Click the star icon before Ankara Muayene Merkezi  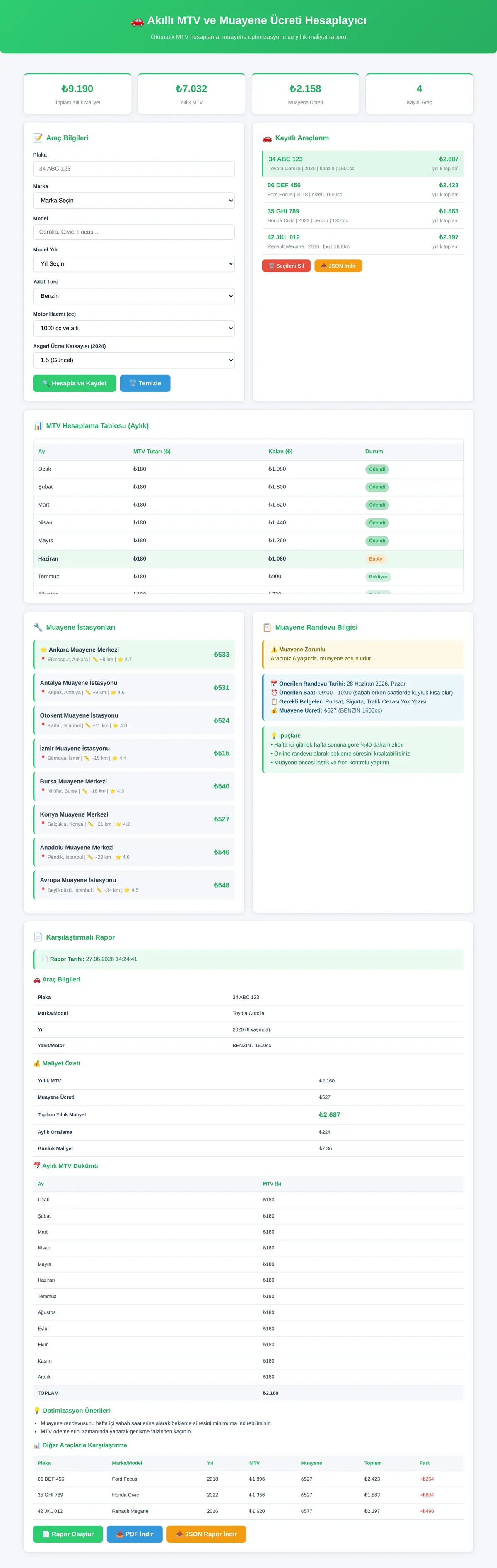[43, 650]
